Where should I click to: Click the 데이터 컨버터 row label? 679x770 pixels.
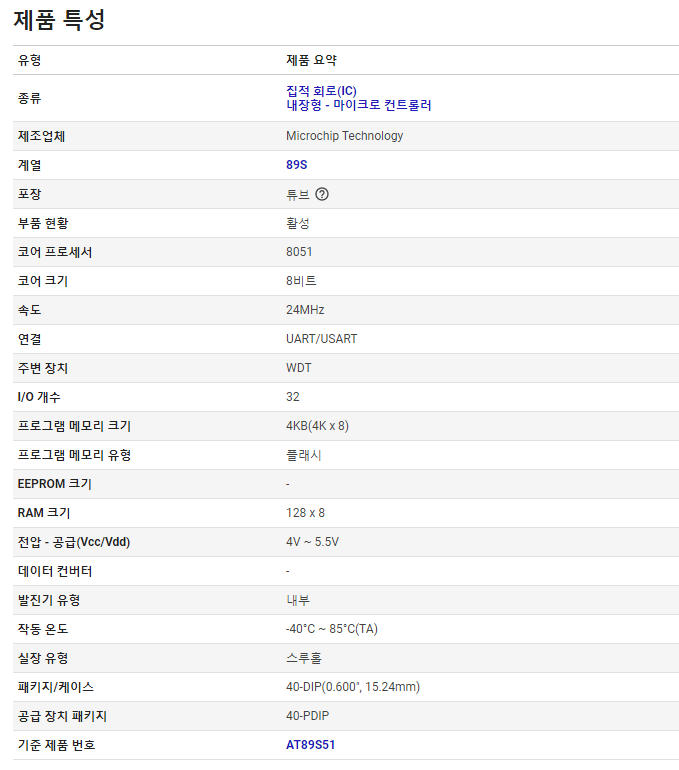[55, 571]
